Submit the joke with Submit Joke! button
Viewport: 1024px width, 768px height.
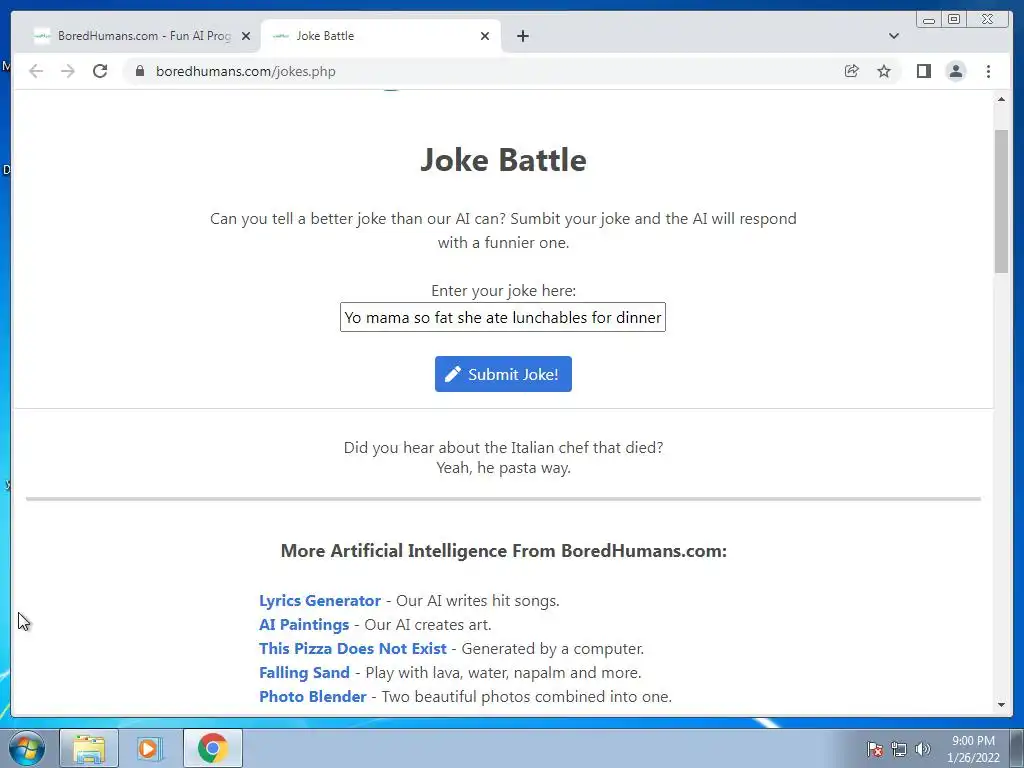point(503,374)
